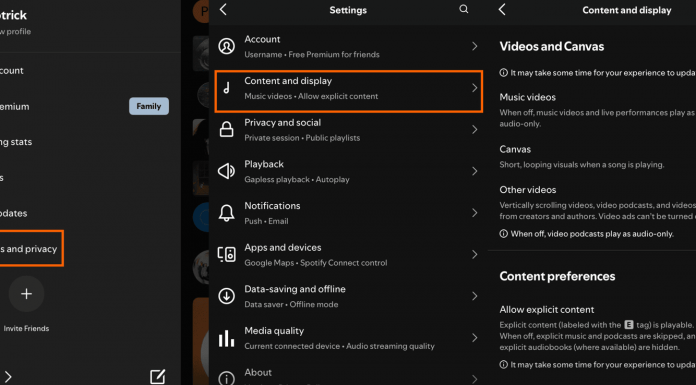Screen dimensions: 696x385
Task: Expand the Data-saving and offline row chevron
Action: coord(475,296)
